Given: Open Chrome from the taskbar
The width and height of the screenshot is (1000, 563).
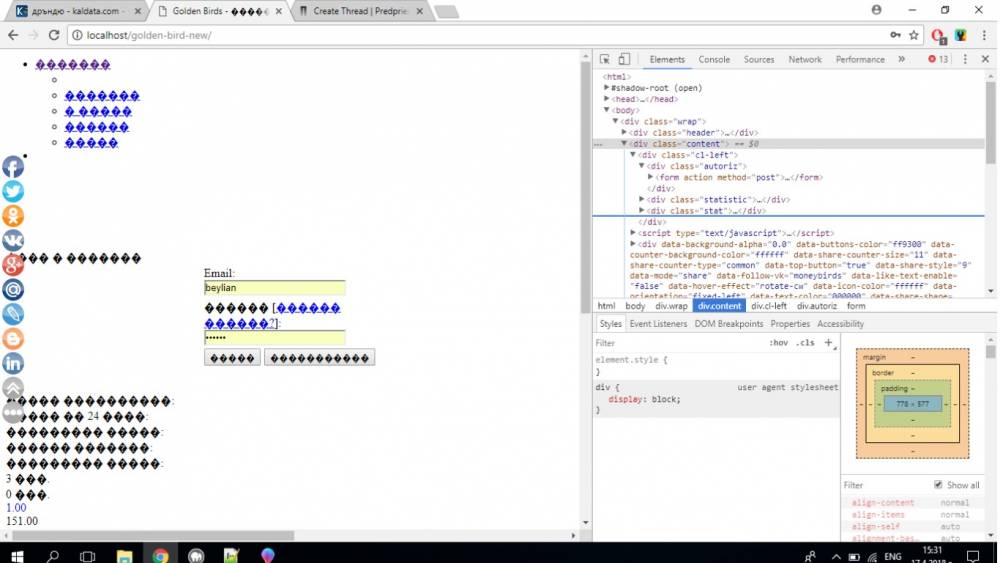Looking at the screenshot, I should point(160,556).
